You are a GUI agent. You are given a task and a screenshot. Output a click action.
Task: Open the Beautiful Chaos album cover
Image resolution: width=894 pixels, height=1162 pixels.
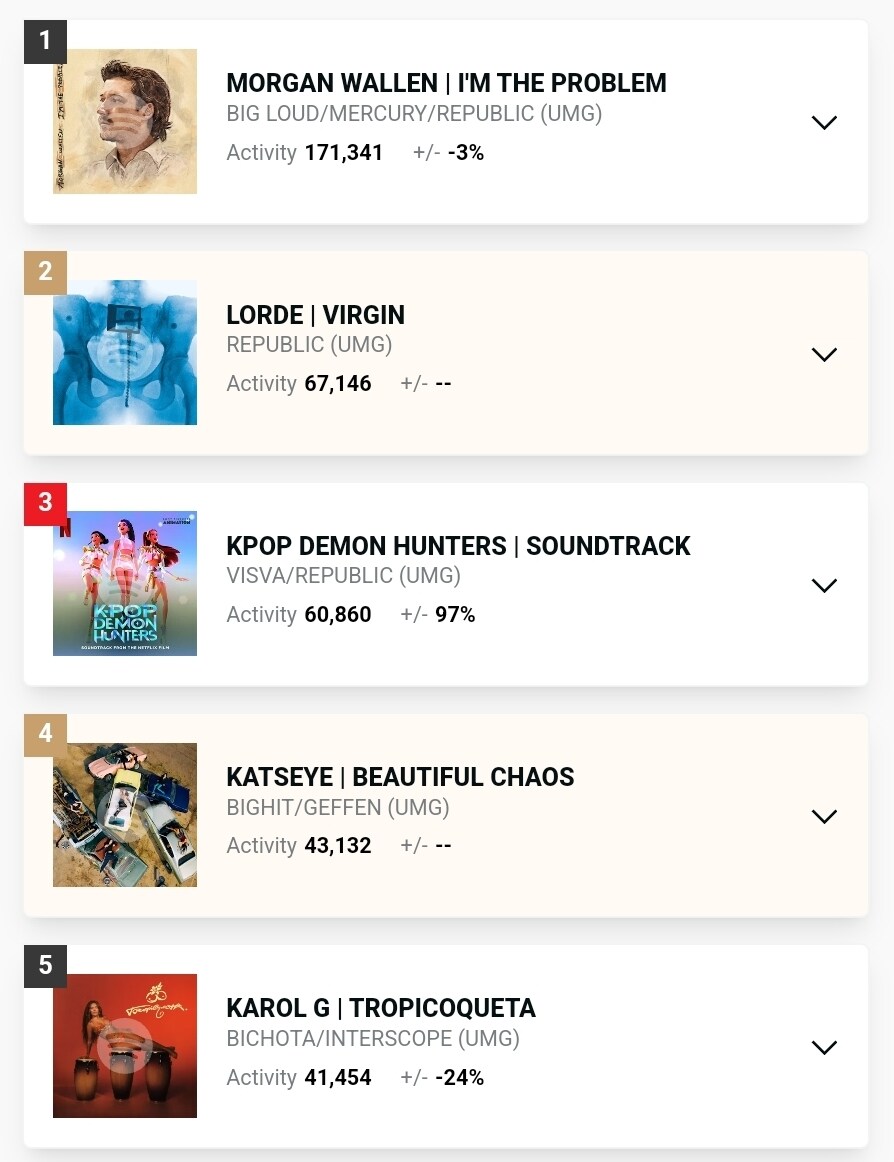[125, 814]
